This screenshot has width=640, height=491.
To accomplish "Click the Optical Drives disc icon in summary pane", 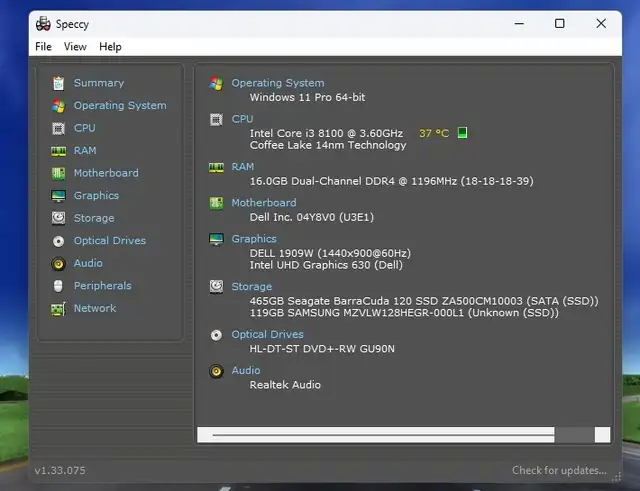I will click(216, 335).
